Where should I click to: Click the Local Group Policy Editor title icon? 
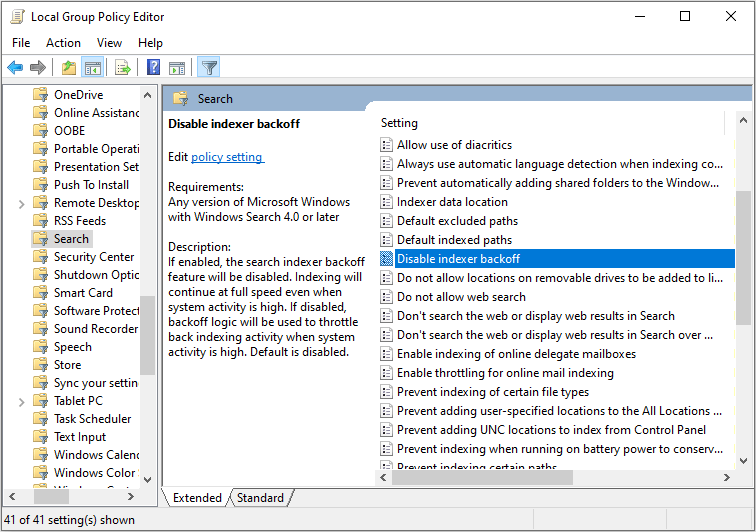pyautogui.click(x=17, y=17)
